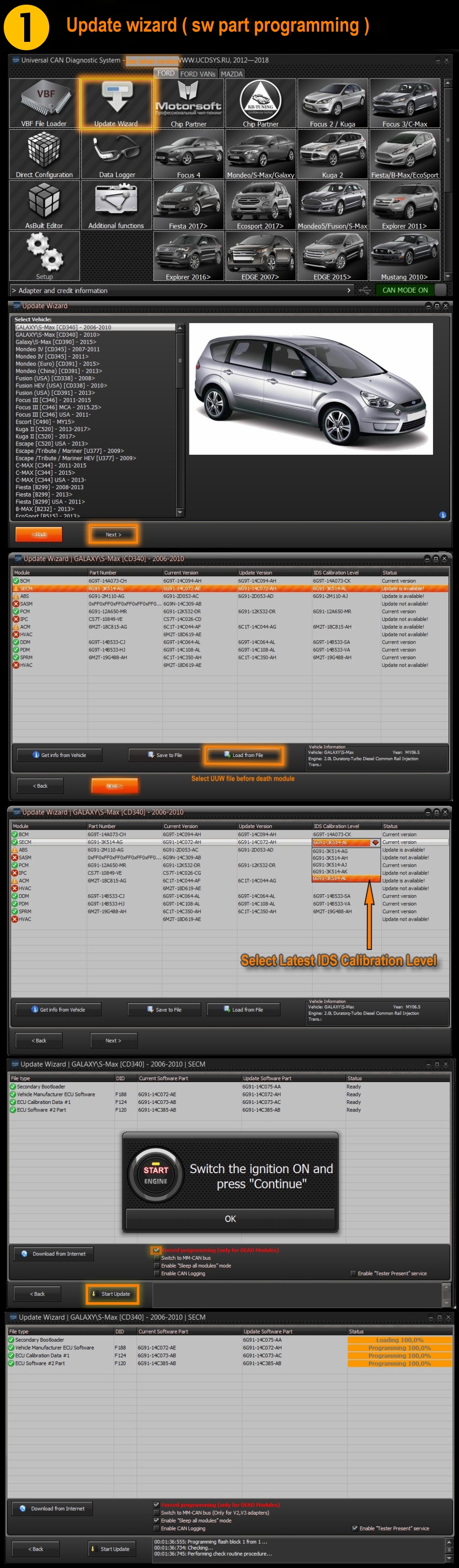The width and height of the screenshot is (459, 1568).
Task: Select the Focus 3/C-Max vehicle tile
Action: pos(404,103)
